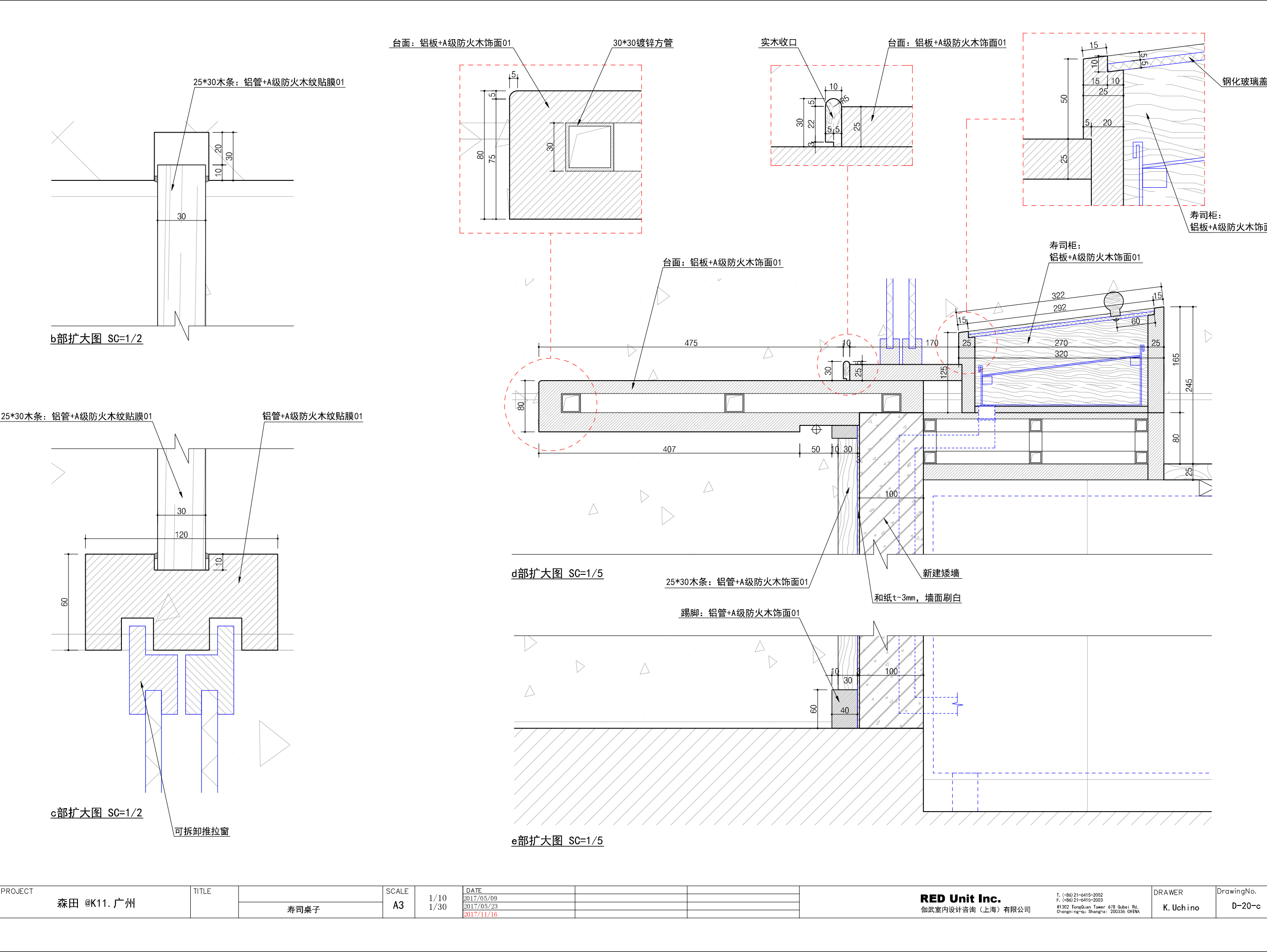
Task: Click the 'd部扩大图 SC=1/5' detail title
Action: click(557, 574)
